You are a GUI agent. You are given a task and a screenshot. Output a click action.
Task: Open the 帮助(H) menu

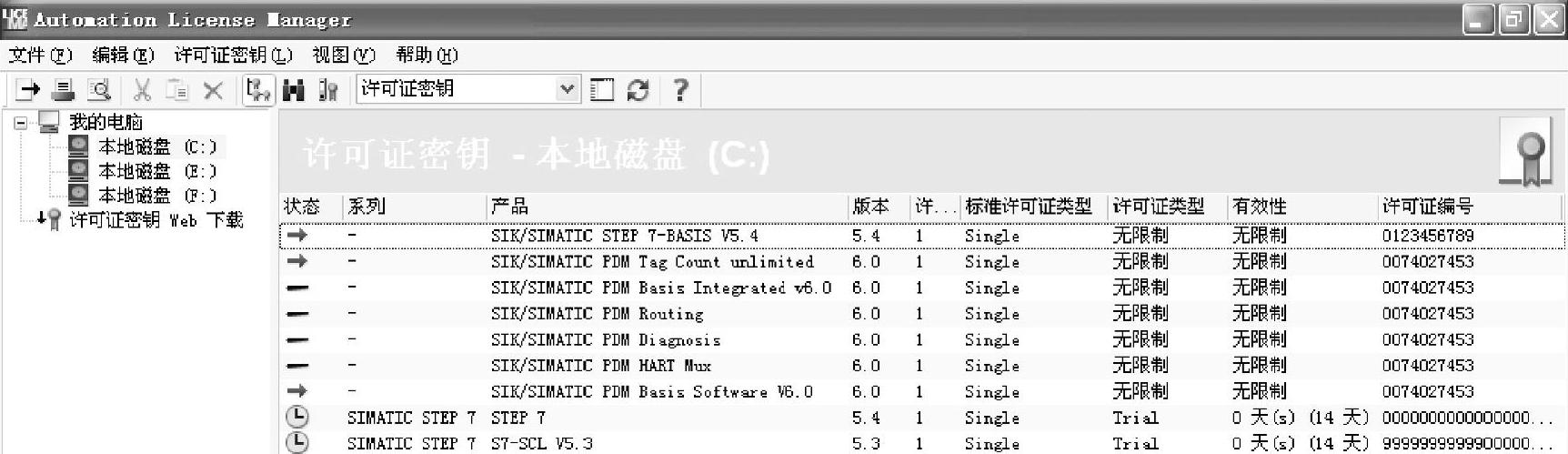(x=427, y=55)
